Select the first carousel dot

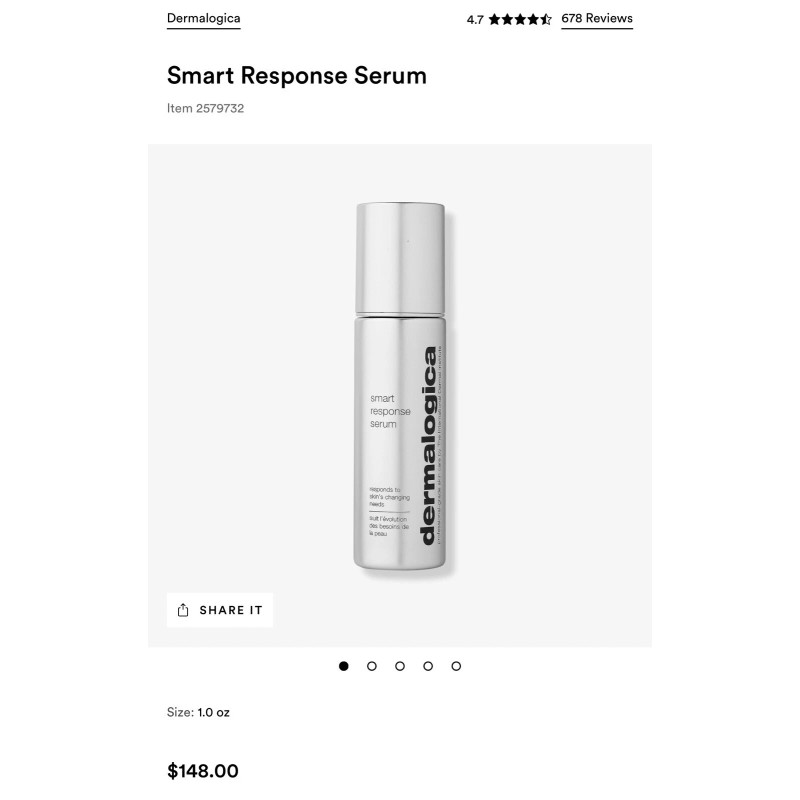pos(344,666)
